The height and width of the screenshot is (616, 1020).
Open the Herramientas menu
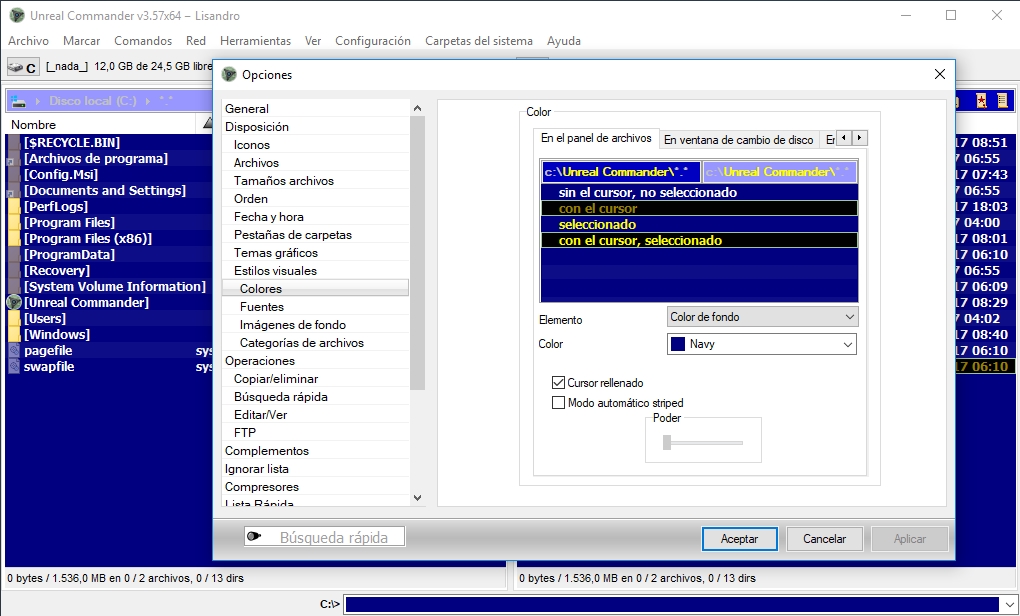(256, 40)
